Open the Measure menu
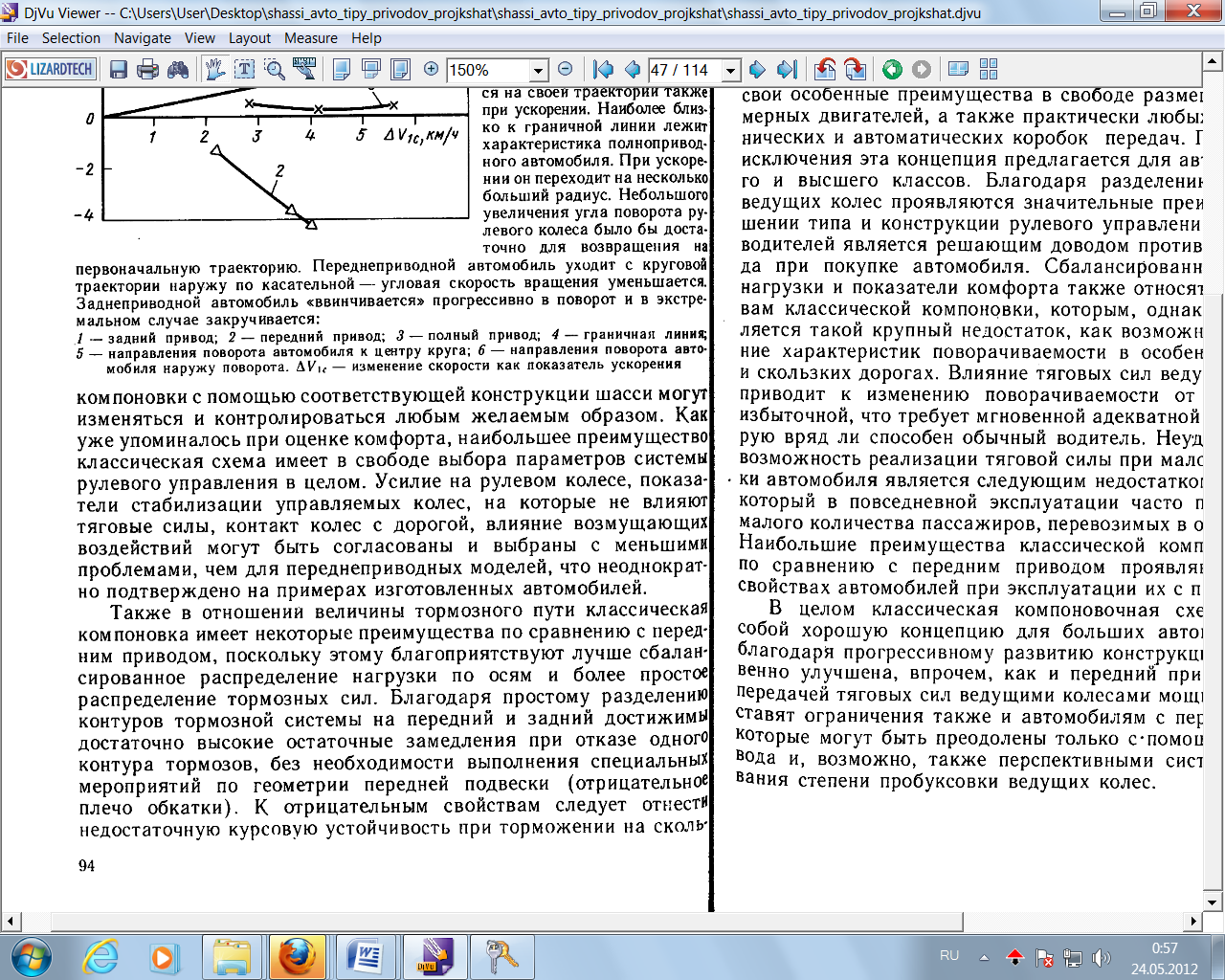This screenshot has height=980, width=1225. pos(311,38)
